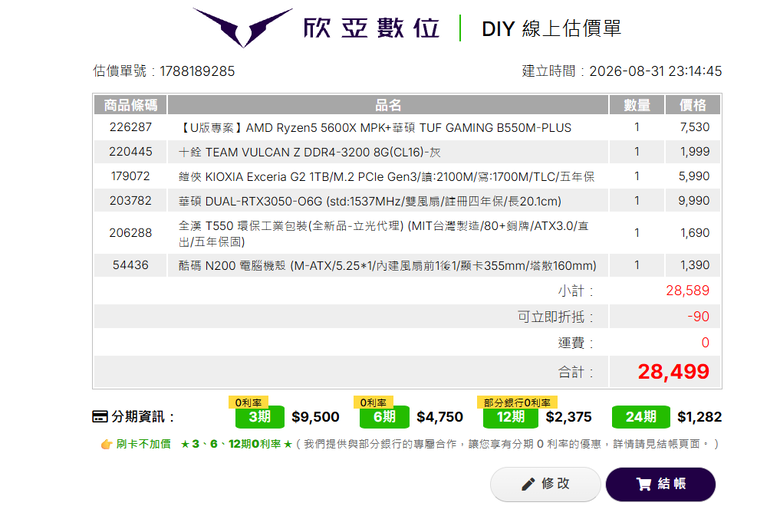Viewport: 780px width, 519px height.
Task: Select the 24期 installment badge
Action: 641,417
